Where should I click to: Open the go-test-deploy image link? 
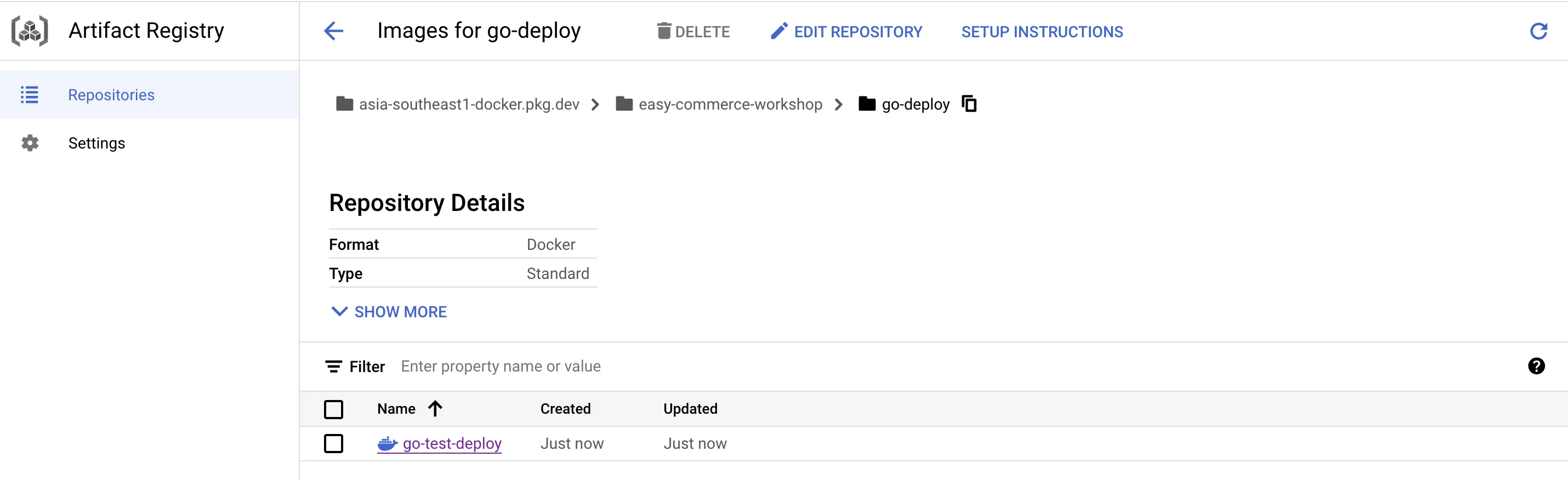452,443
